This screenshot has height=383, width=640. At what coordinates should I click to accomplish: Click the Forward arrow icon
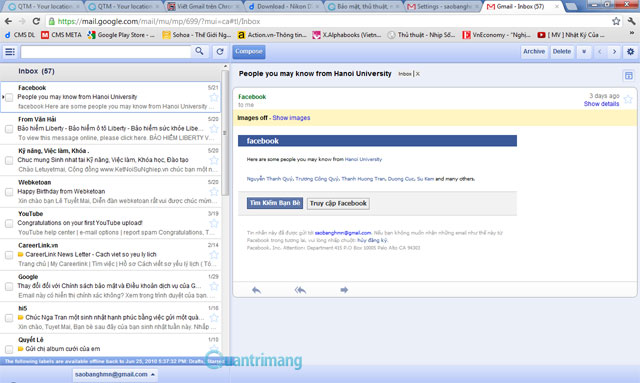(x=344, y=290)
